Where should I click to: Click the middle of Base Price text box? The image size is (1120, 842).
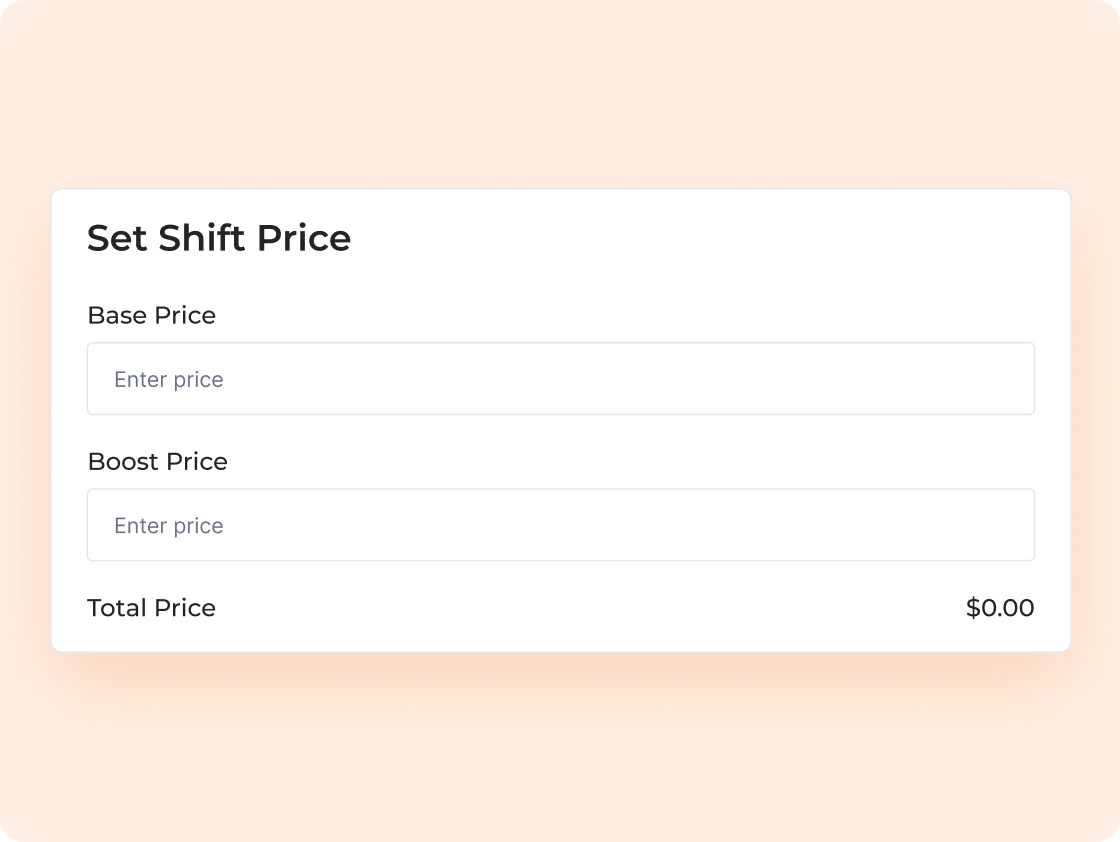coord(560,379)
